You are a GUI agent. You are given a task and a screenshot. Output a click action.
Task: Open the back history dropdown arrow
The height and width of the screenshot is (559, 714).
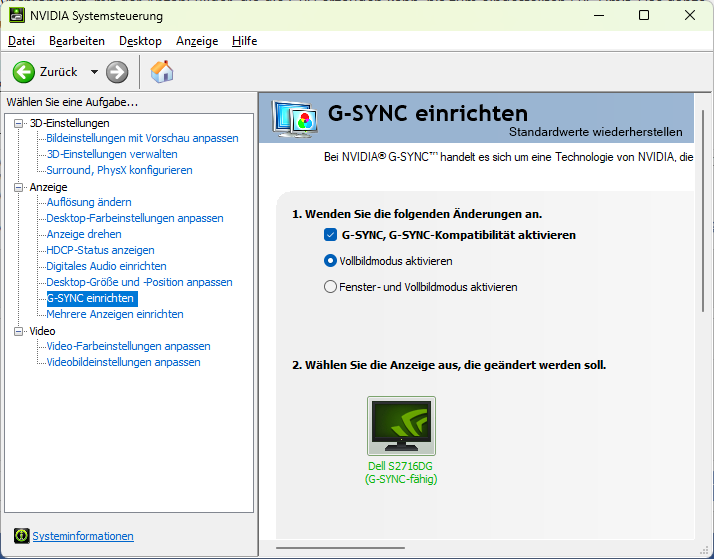[x=94, y=72]
